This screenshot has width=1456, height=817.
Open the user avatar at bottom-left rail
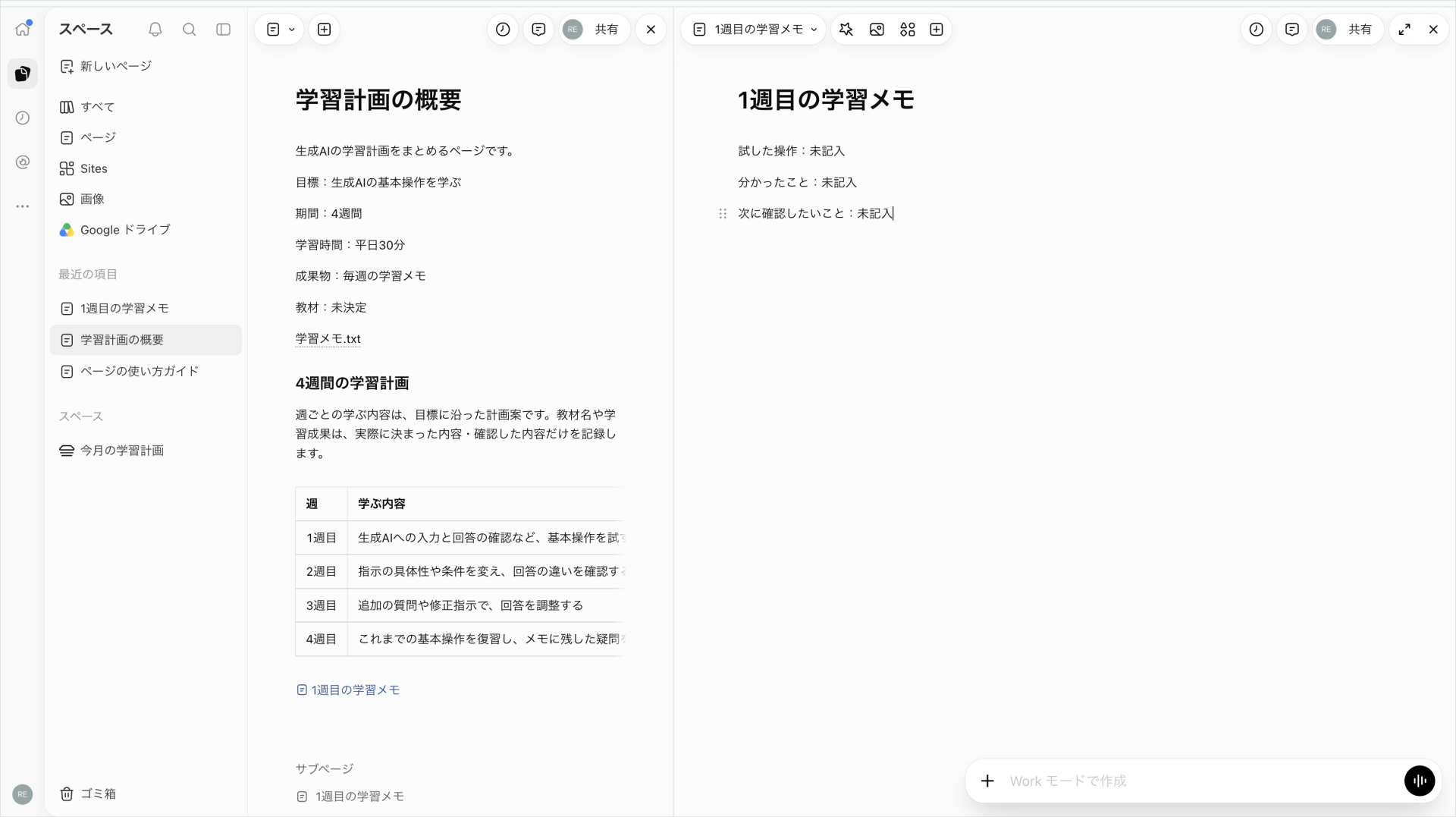[23, 794]
